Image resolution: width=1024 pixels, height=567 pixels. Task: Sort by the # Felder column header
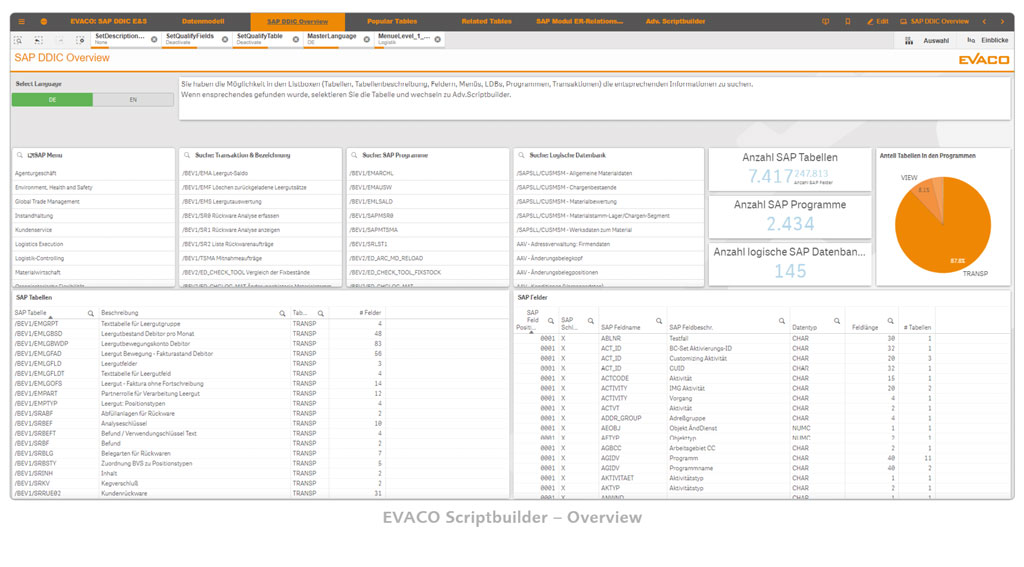370,313
